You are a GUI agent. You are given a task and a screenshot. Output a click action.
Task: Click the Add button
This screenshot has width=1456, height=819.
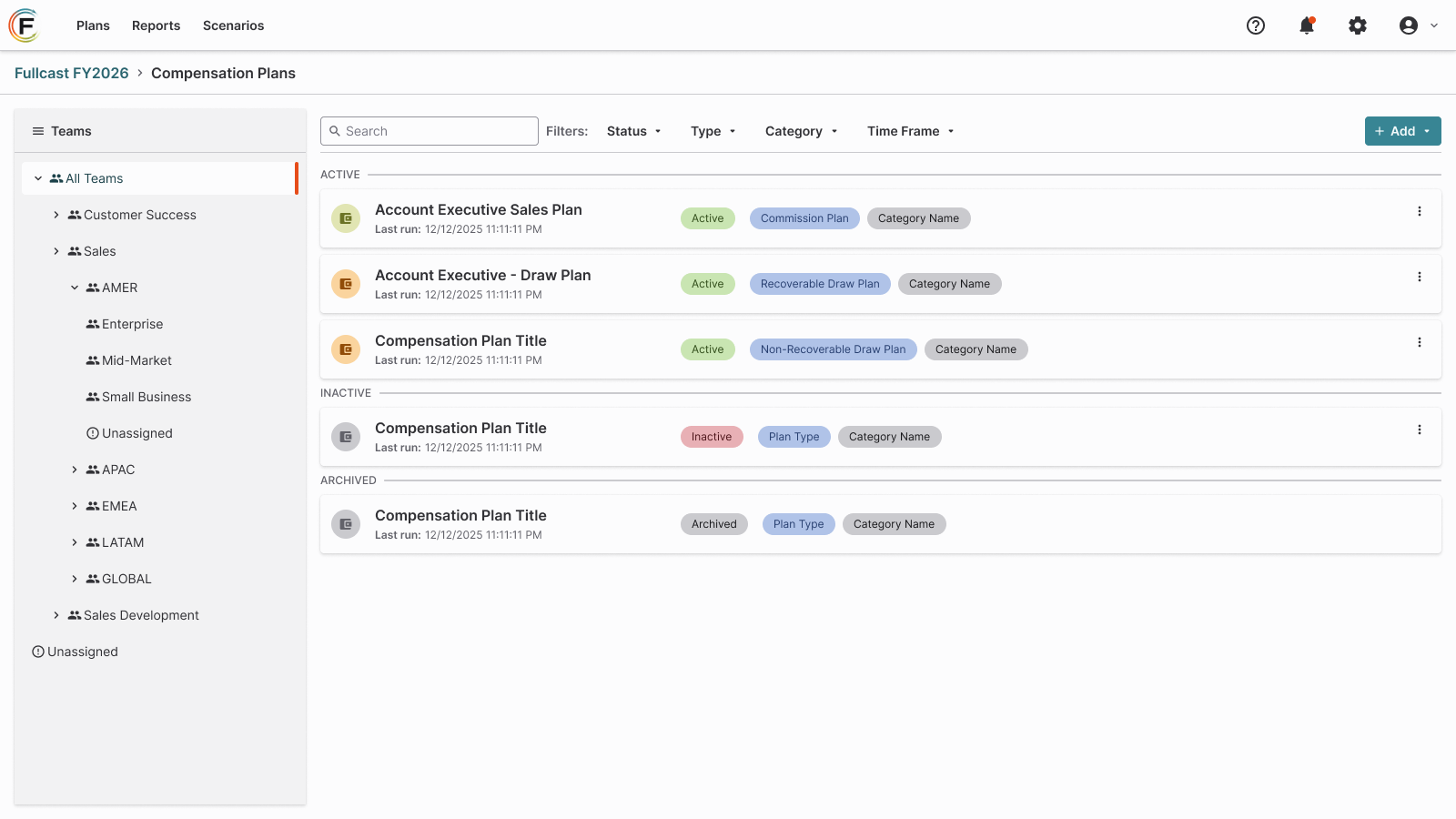[x=1402, y=131]
